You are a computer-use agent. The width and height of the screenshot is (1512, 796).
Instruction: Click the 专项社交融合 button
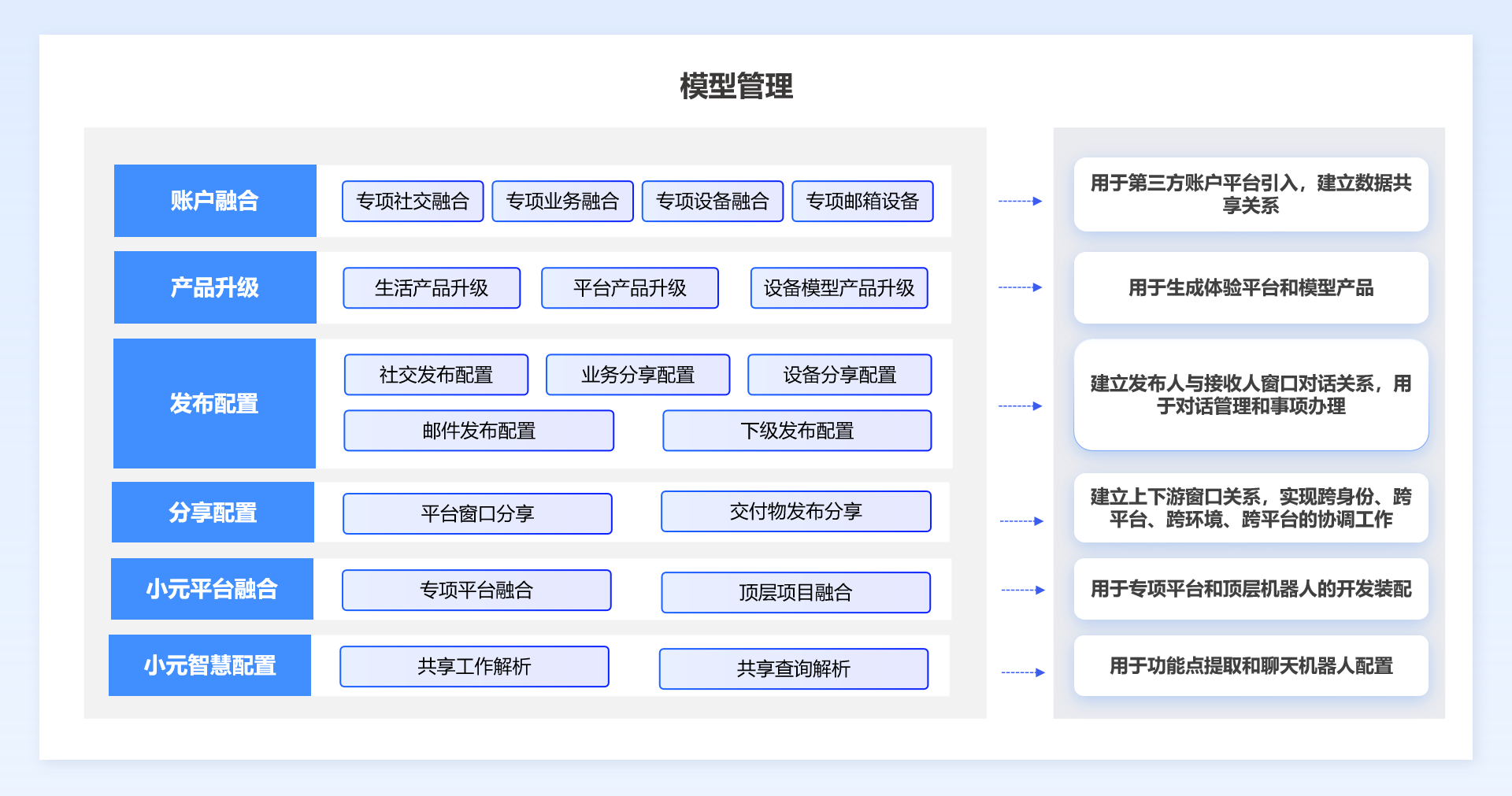(413, 202)
